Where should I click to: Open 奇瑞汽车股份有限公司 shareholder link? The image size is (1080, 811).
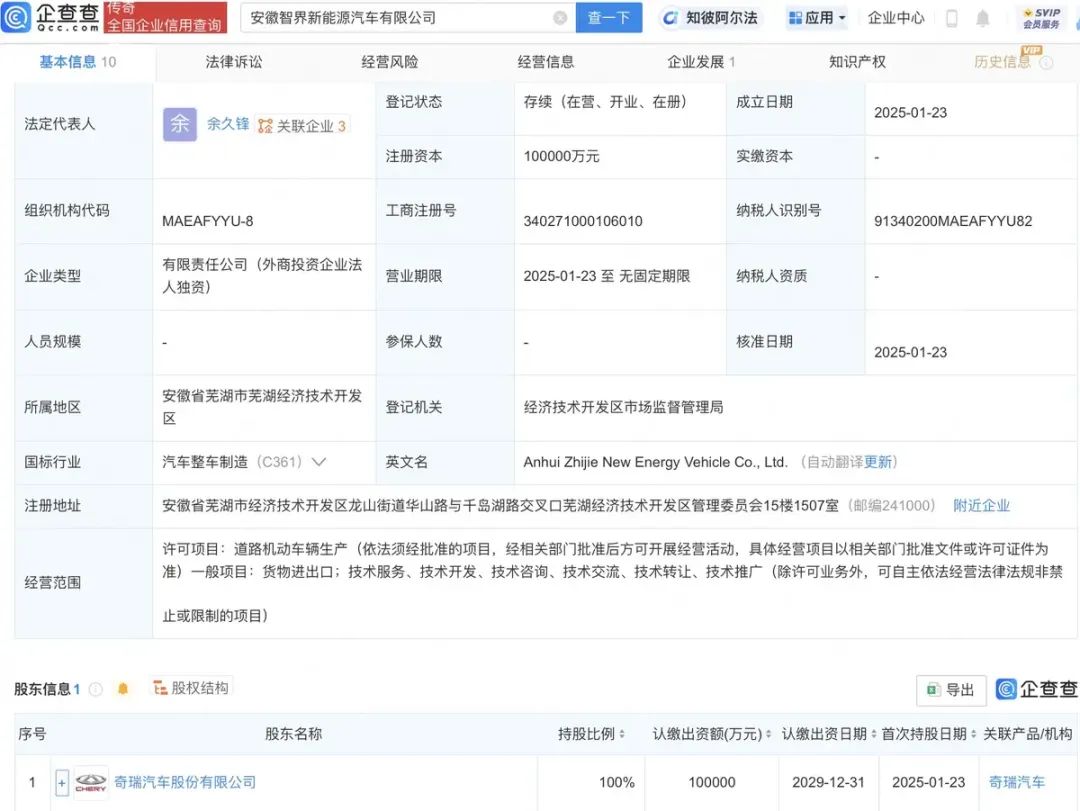pyautogui.click(x=185, y=782)
